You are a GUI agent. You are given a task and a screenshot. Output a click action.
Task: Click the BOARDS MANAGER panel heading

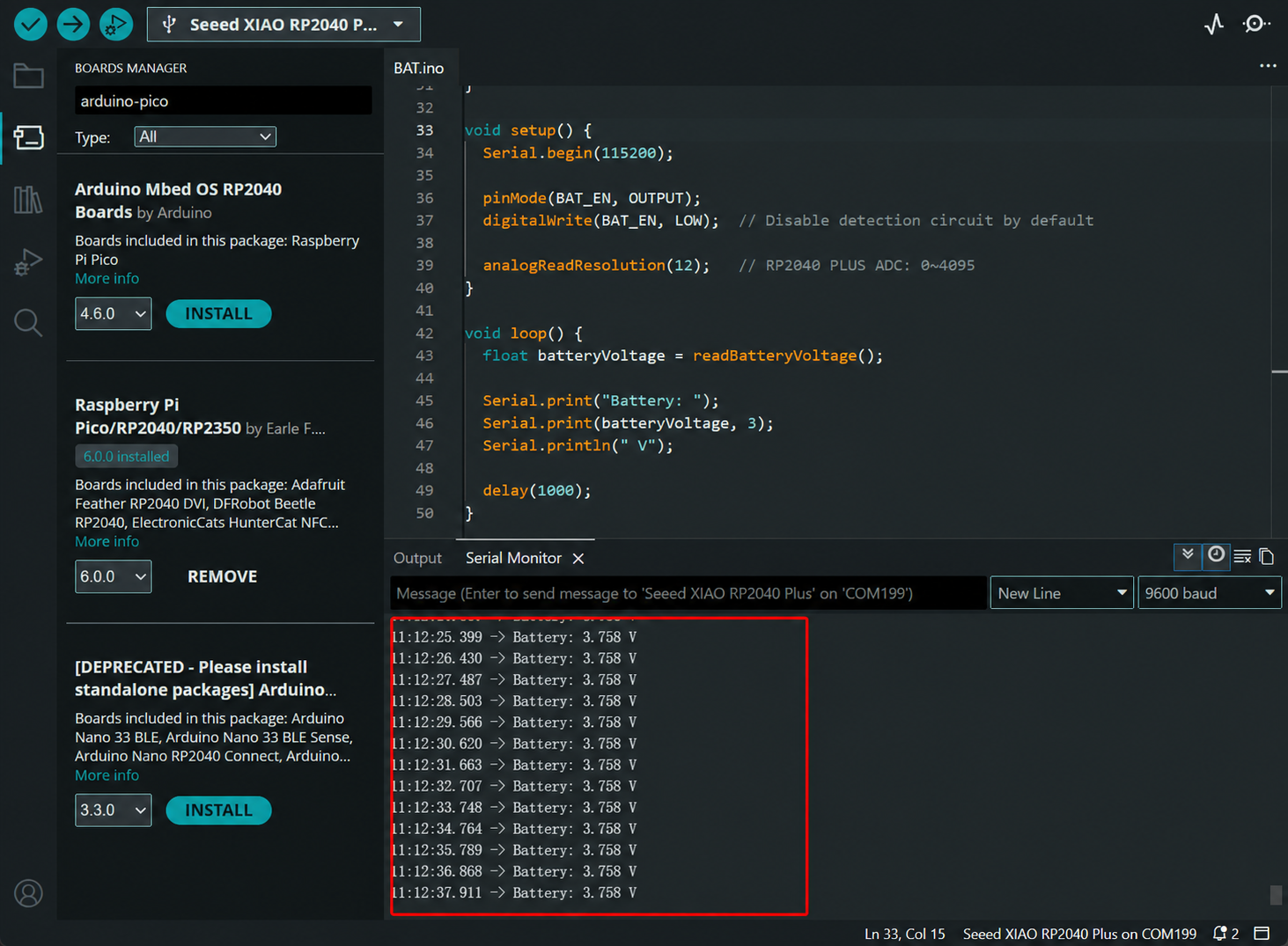click(130, 68)
